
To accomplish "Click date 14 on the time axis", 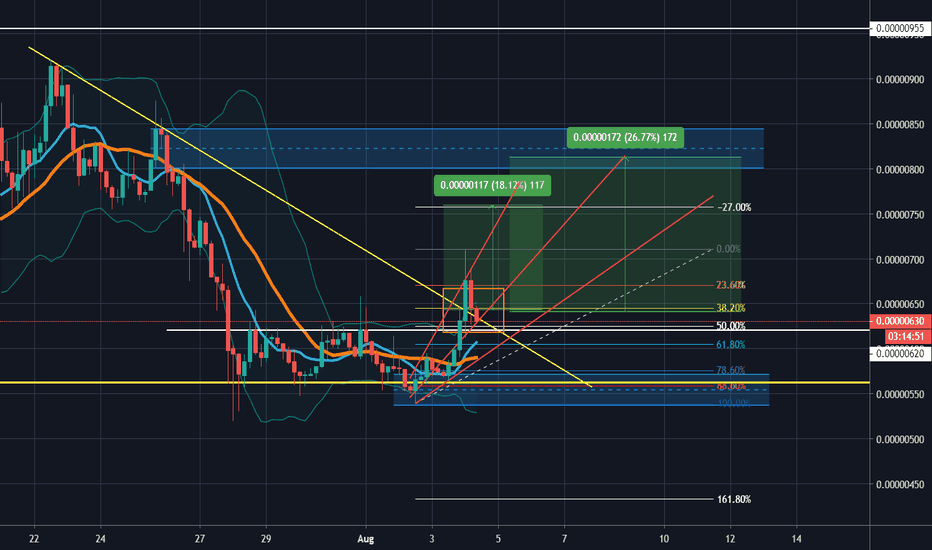I will (796, 539).
